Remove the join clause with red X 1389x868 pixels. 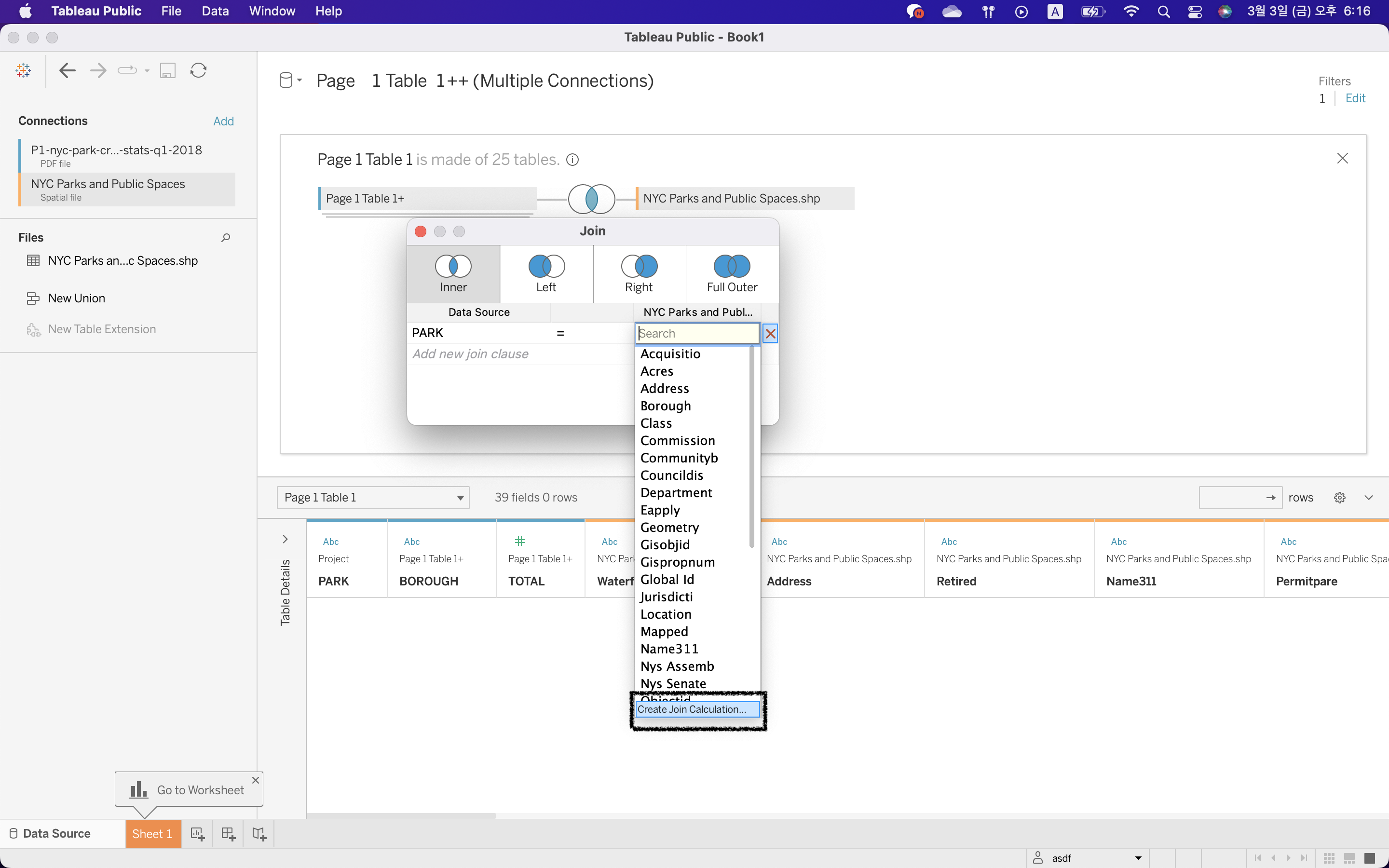coord(770,333)
